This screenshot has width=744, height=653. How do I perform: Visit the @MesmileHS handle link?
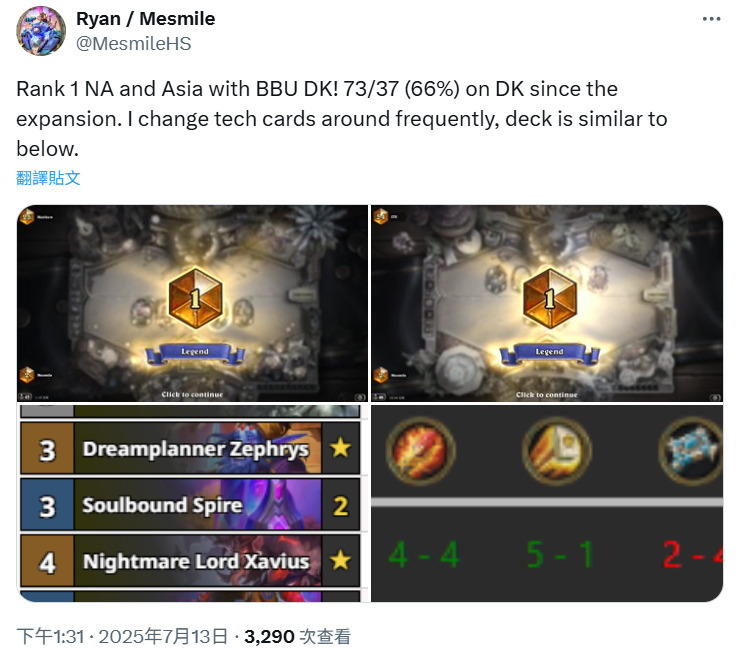tap(133, 44)
